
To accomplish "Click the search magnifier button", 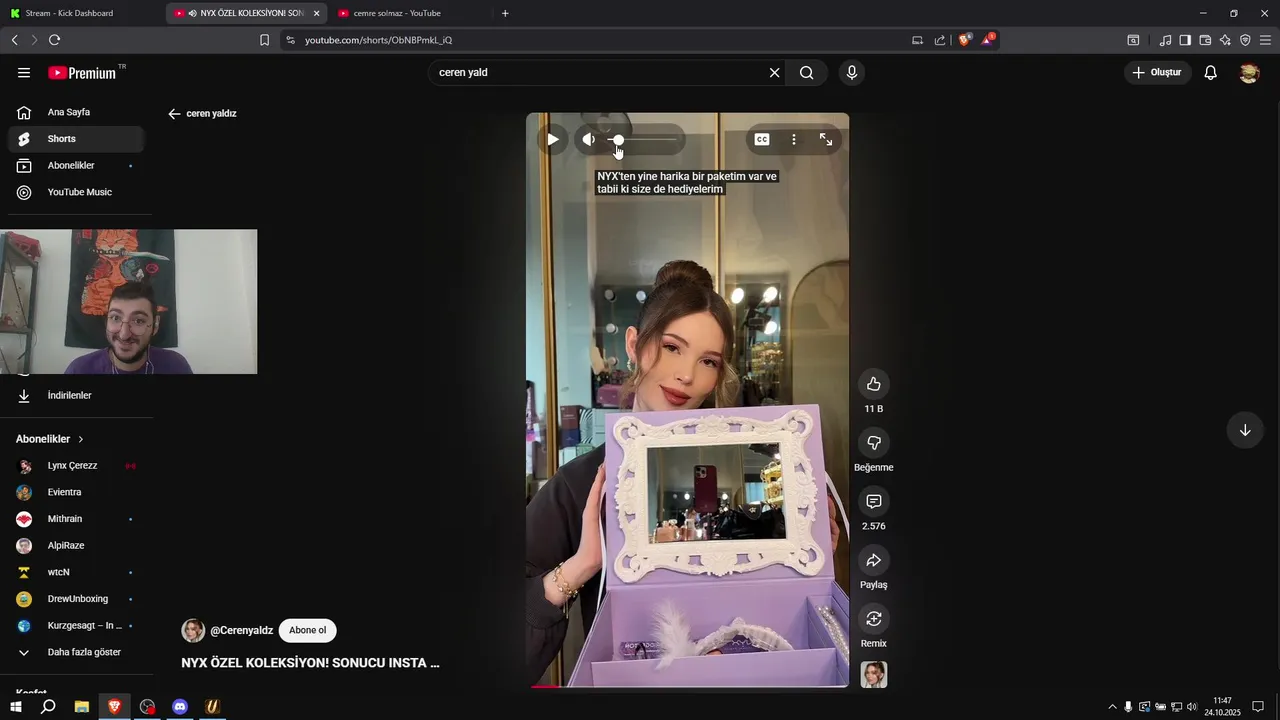I will point(806,73).
